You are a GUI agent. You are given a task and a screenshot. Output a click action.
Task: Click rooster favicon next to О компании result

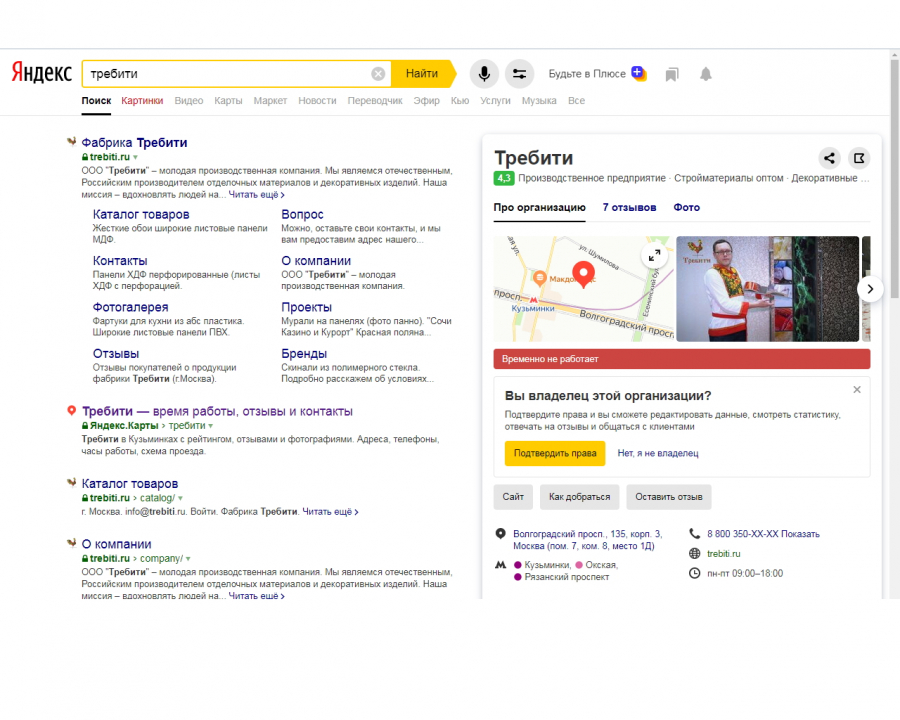72,543
